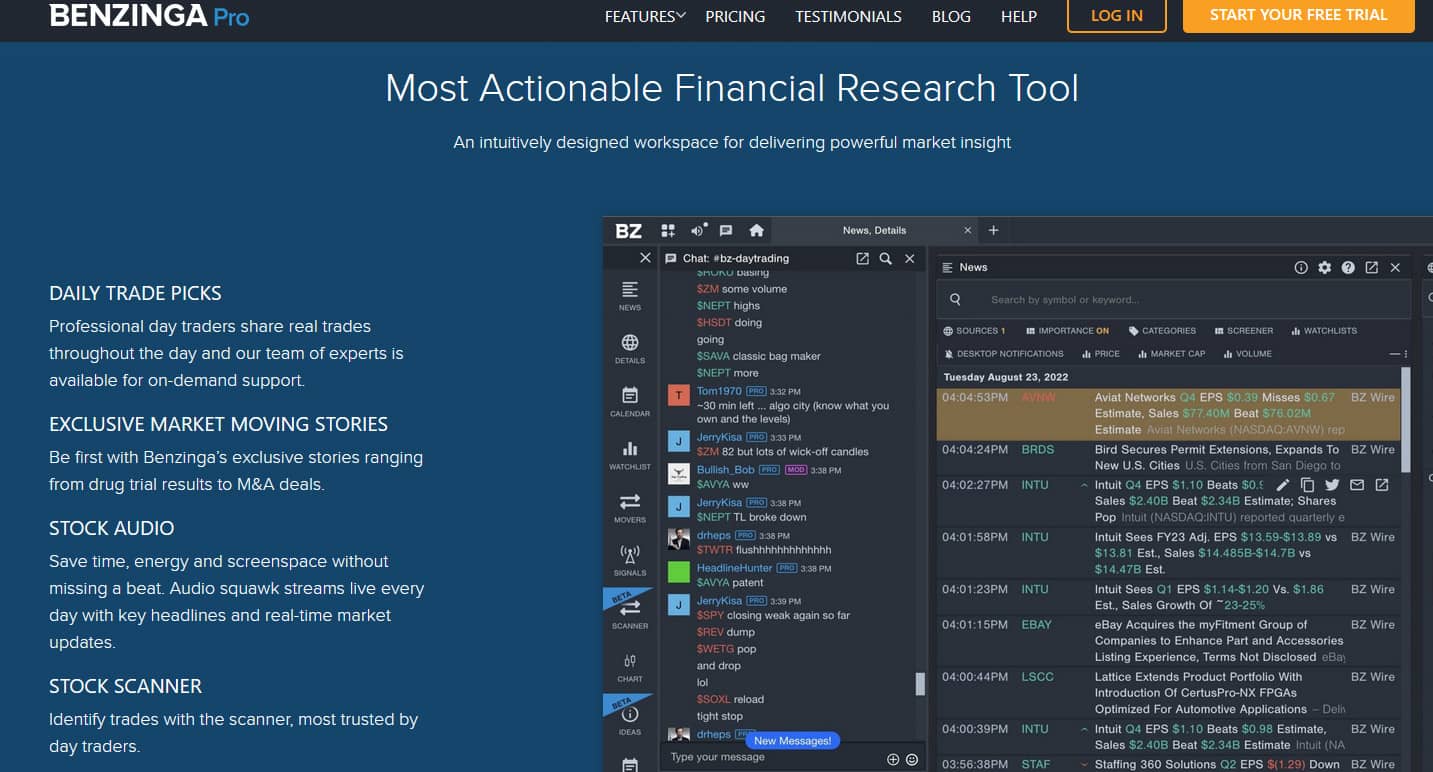The height and width of the screenshot is (772, 1433).
Task: Add a new workspace tab with plus
Action: point(993,230)
